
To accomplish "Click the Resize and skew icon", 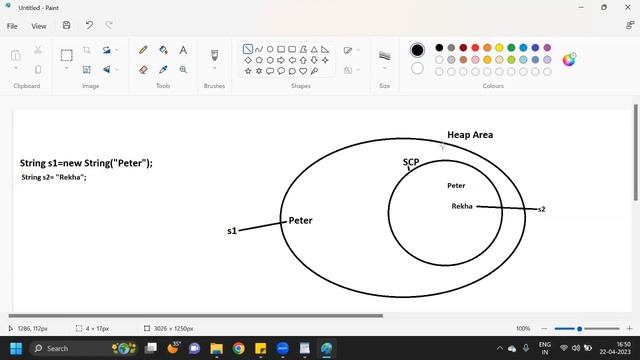I will point(87,70).
